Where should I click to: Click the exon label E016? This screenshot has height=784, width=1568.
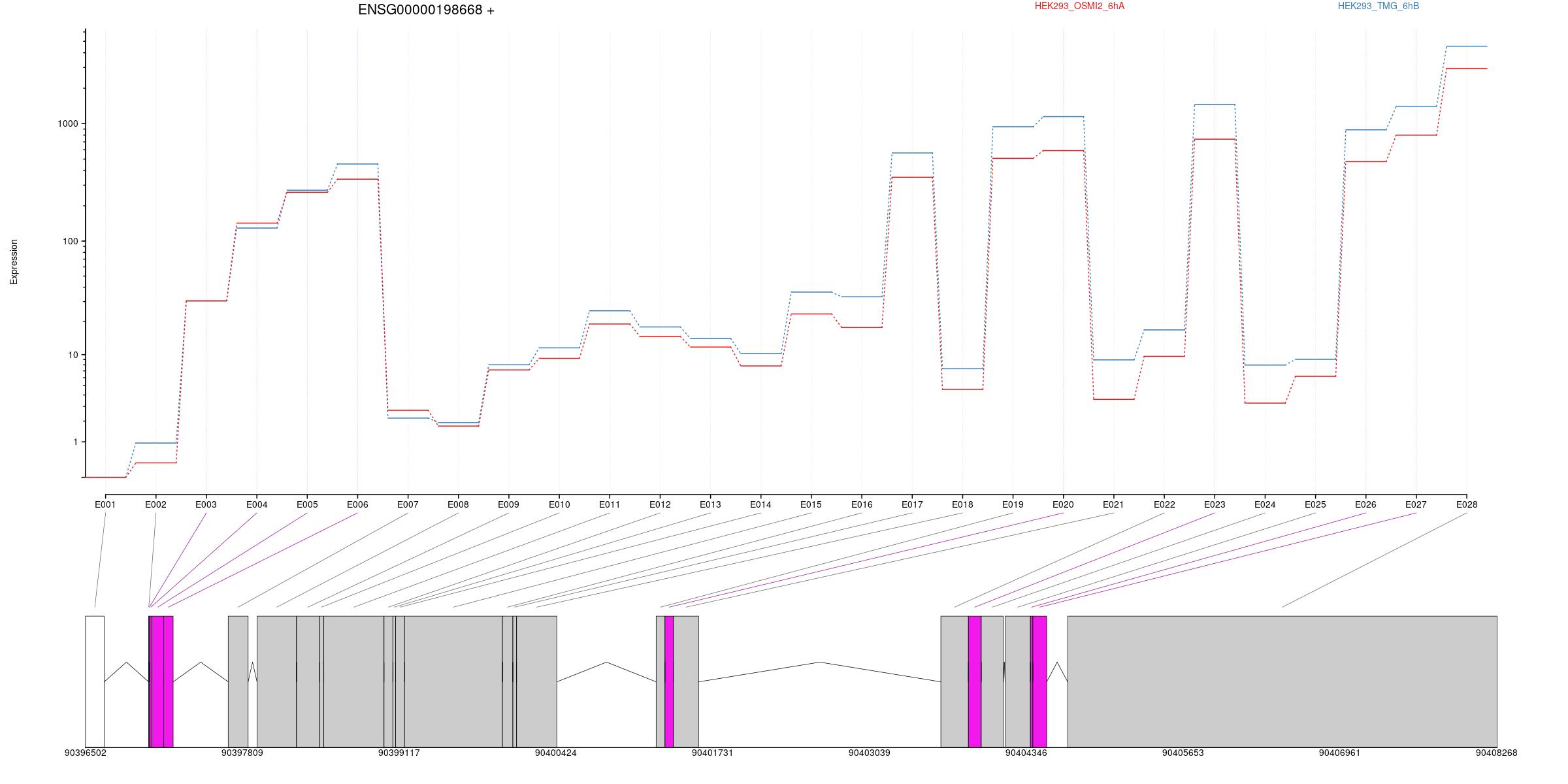862,504
